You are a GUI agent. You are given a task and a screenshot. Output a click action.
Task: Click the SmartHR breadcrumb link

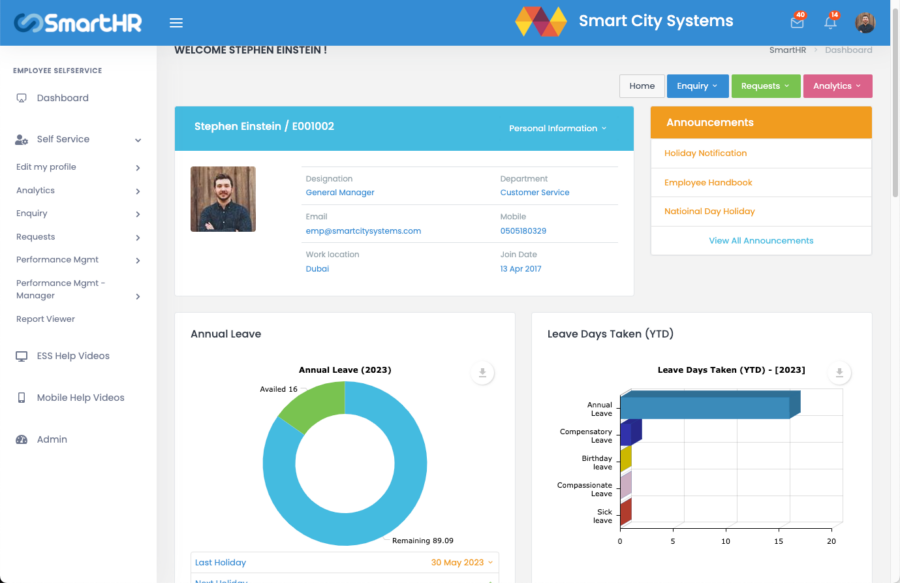tap(788, 50)
